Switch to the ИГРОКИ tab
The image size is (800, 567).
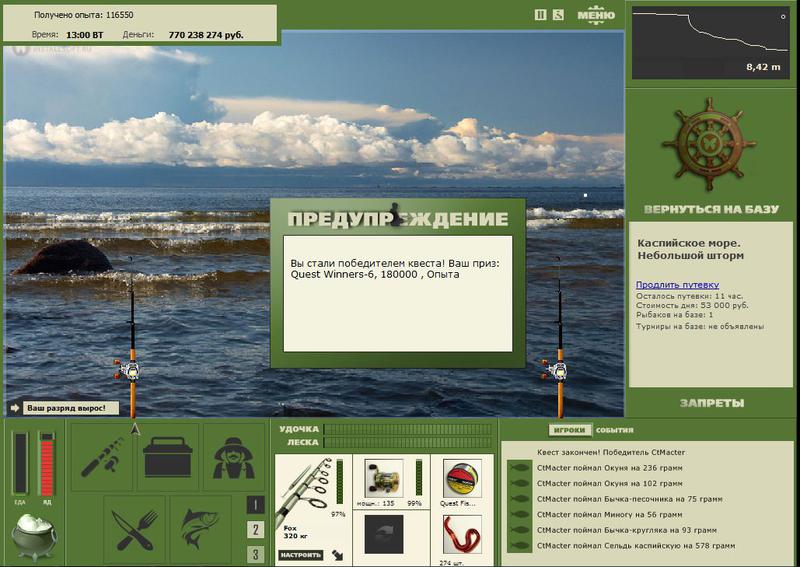[569, 430]
